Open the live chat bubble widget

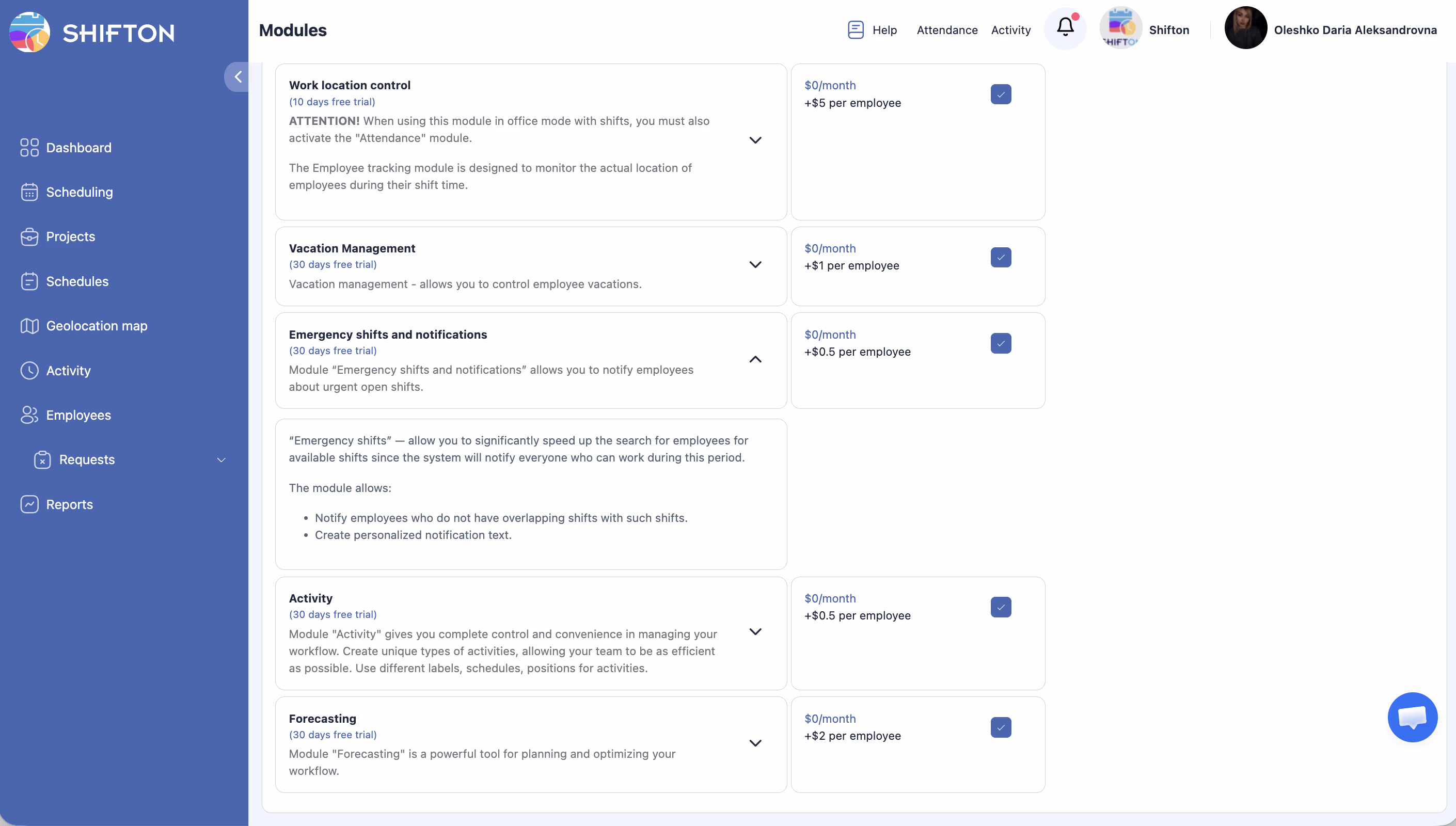(1412, 717)
